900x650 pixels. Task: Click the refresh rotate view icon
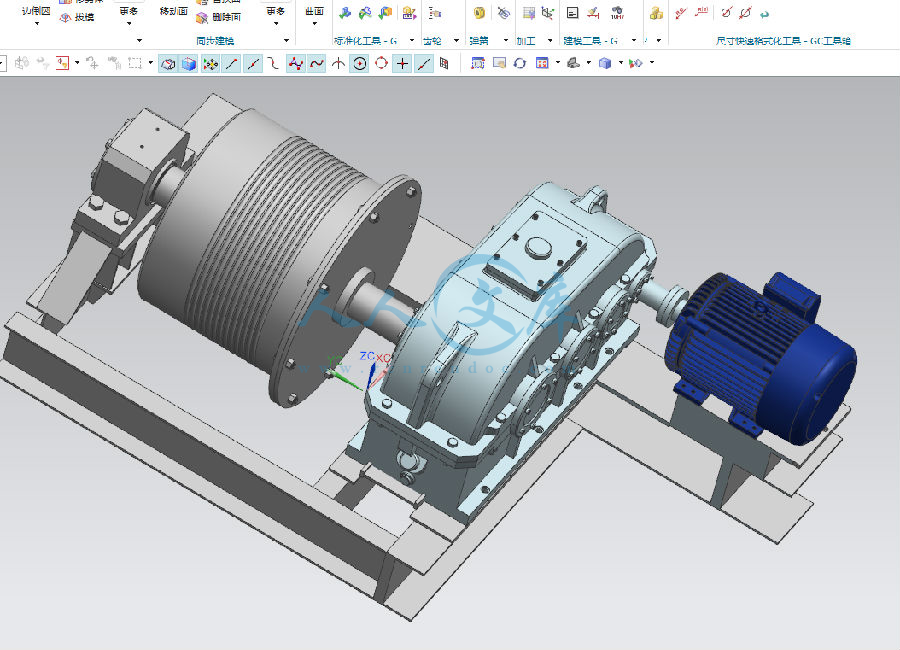point(520,63)
